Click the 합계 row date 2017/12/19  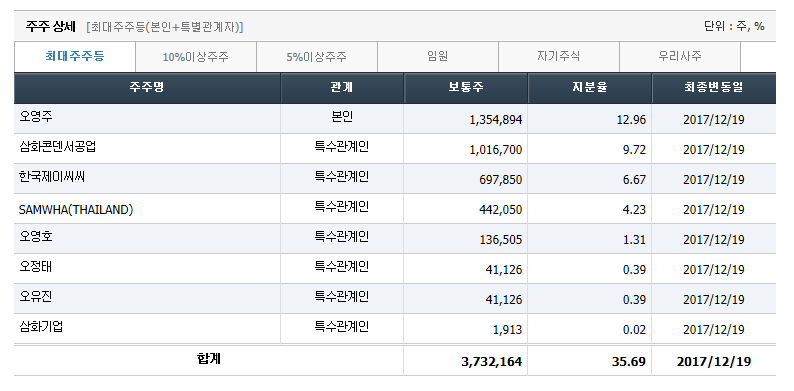(x=713, y=362)
